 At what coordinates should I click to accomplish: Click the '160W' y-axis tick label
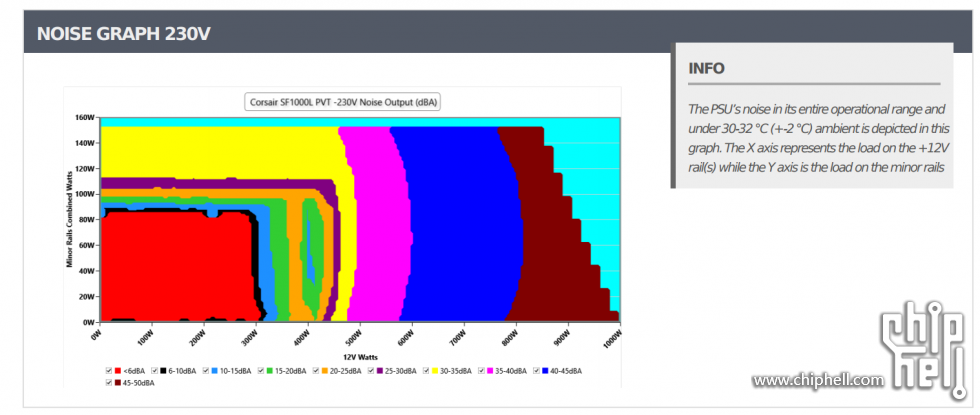pos(85,117)
